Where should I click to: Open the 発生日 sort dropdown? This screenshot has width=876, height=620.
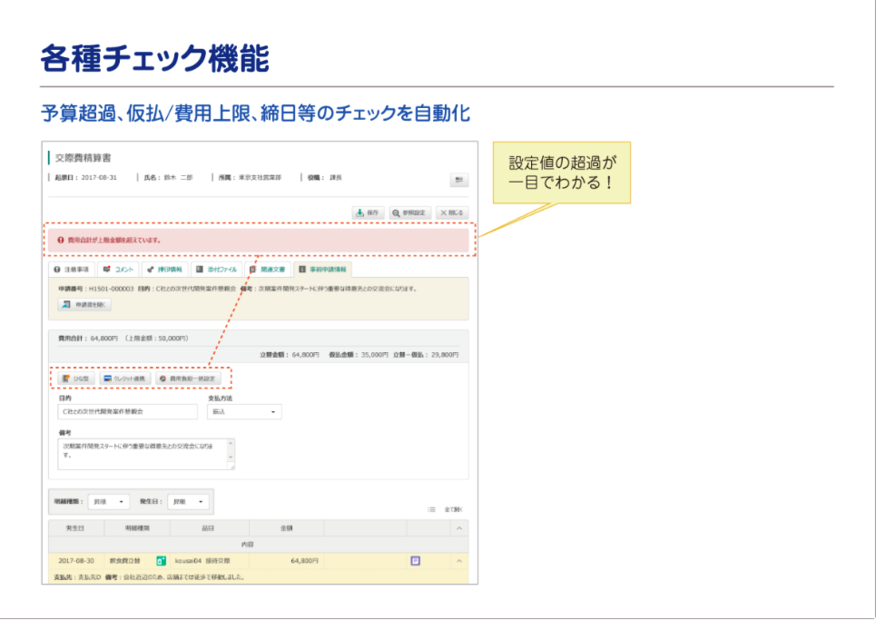pos(188,501)
